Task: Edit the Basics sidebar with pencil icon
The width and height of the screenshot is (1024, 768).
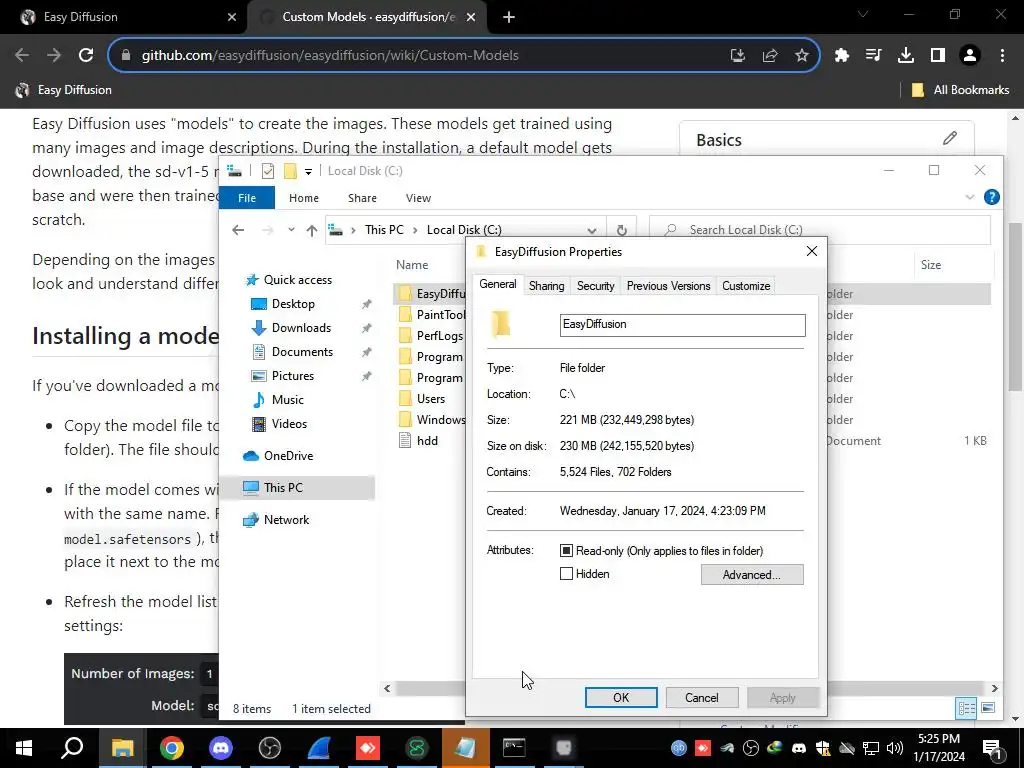Action: click(950, 138)
